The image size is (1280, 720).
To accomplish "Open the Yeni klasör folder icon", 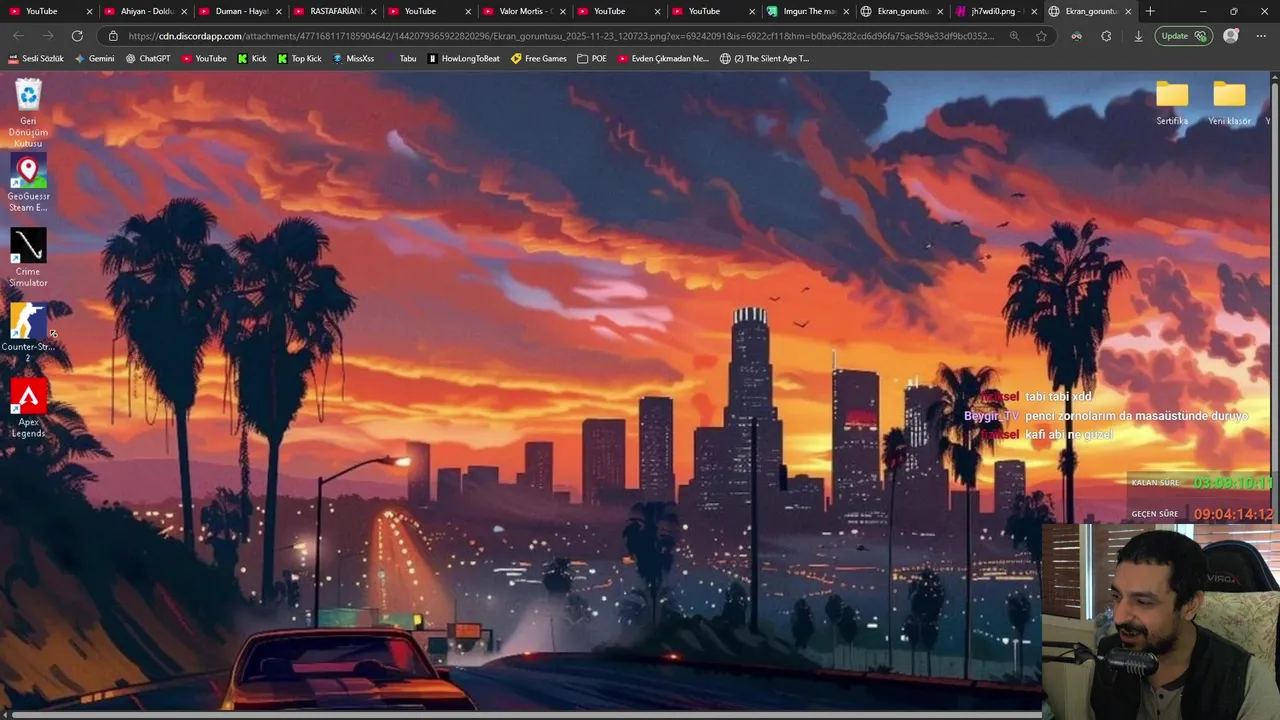I will [x=1229, y=103].
